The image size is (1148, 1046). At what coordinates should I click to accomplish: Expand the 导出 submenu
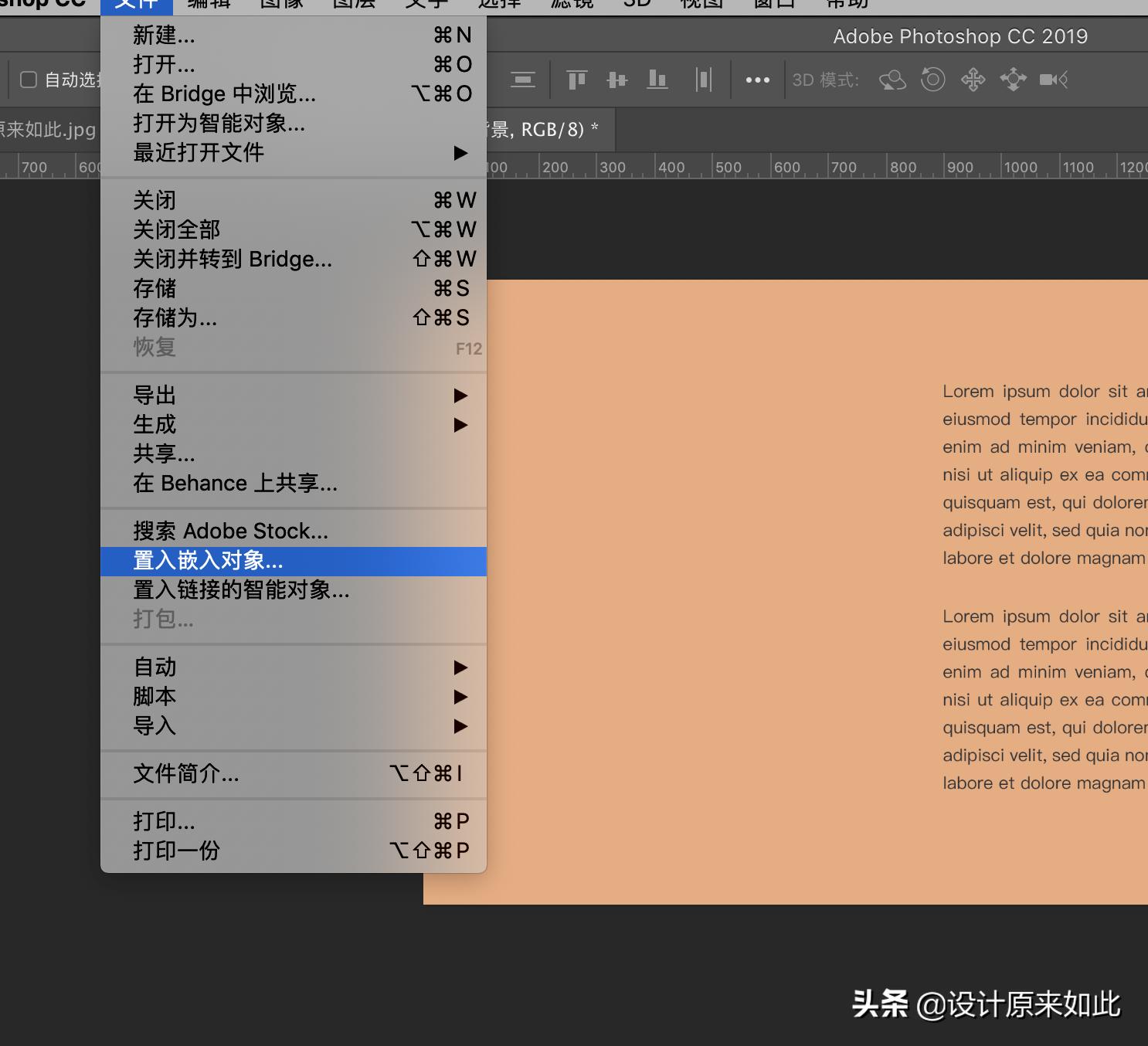(155, 395)
